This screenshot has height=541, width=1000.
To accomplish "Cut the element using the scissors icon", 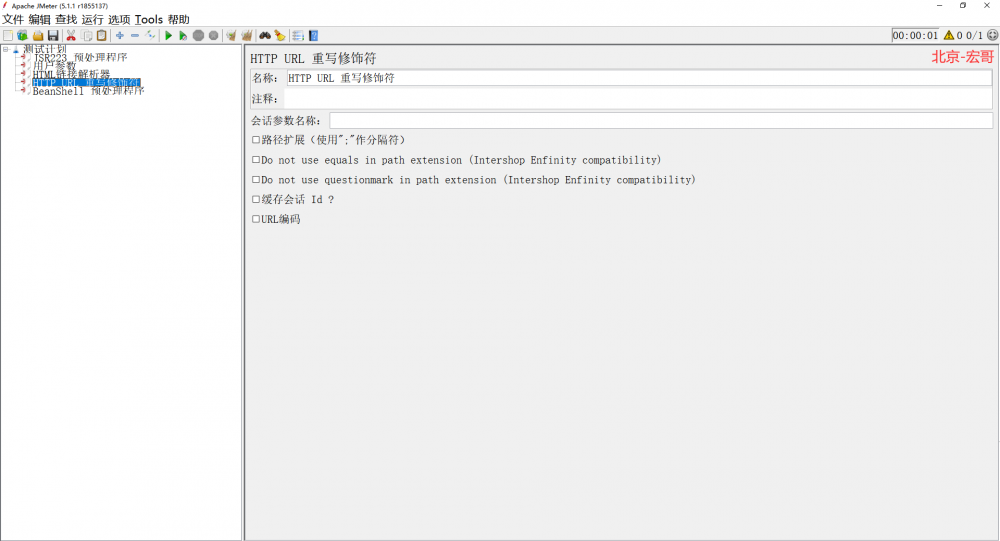I will click(71, 36).
